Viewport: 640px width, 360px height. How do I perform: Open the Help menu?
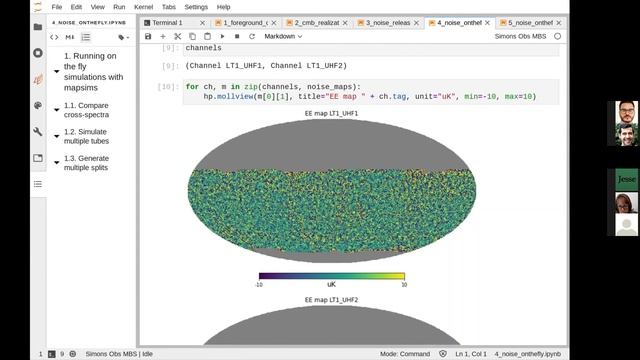223,7
